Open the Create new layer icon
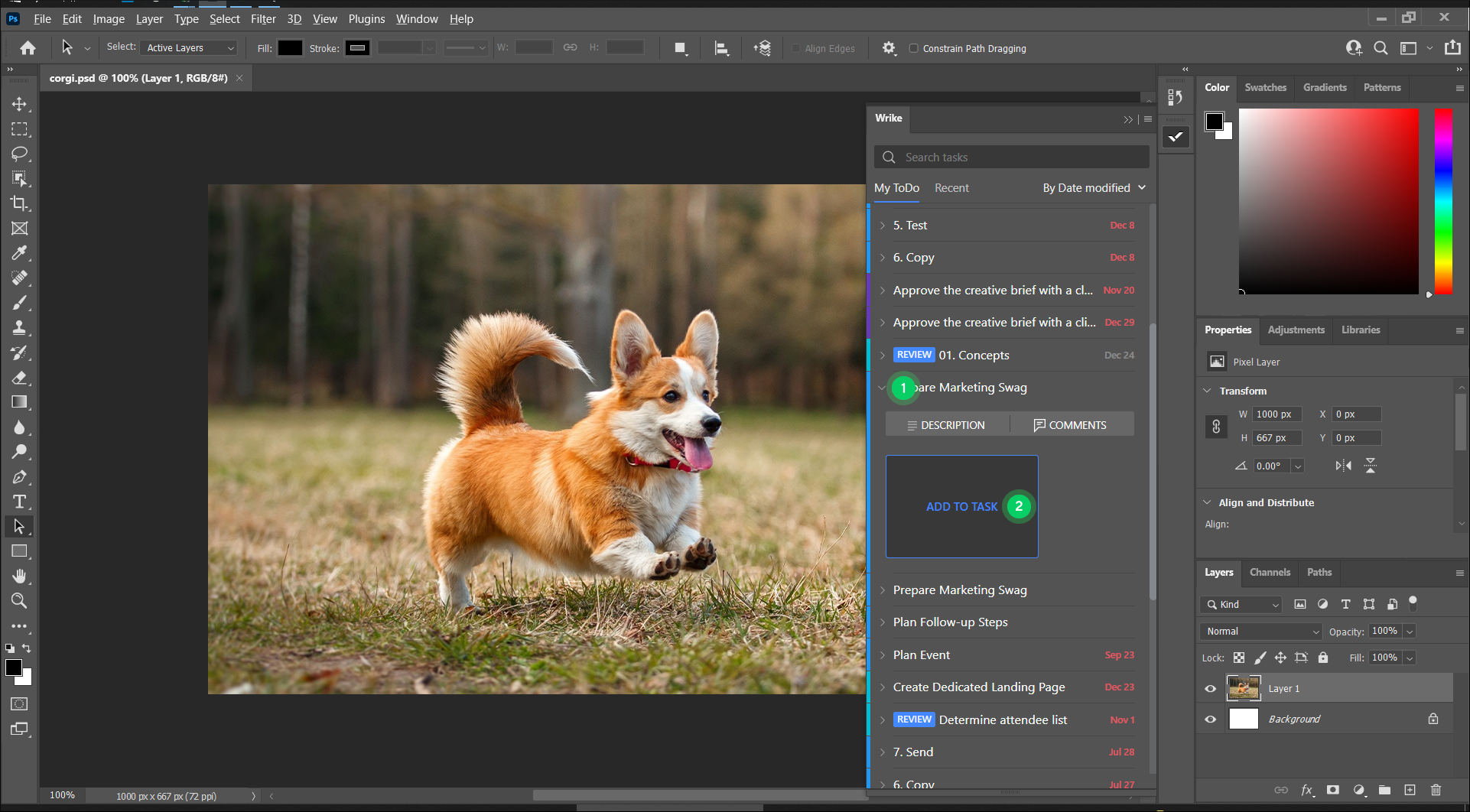 pyautogui.click(x=1410, y=790)
